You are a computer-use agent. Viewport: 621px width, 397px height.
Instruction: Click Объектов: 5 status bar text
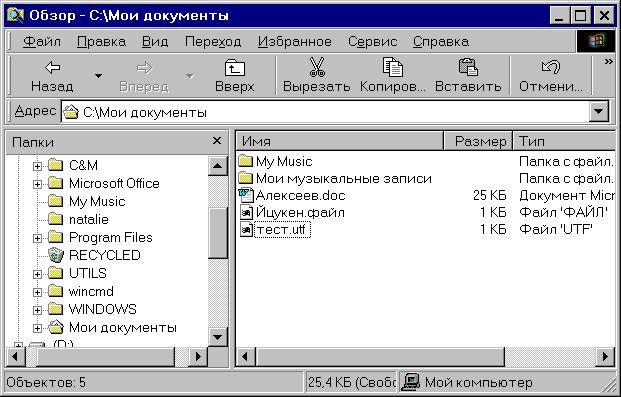[x=46, y=382]
